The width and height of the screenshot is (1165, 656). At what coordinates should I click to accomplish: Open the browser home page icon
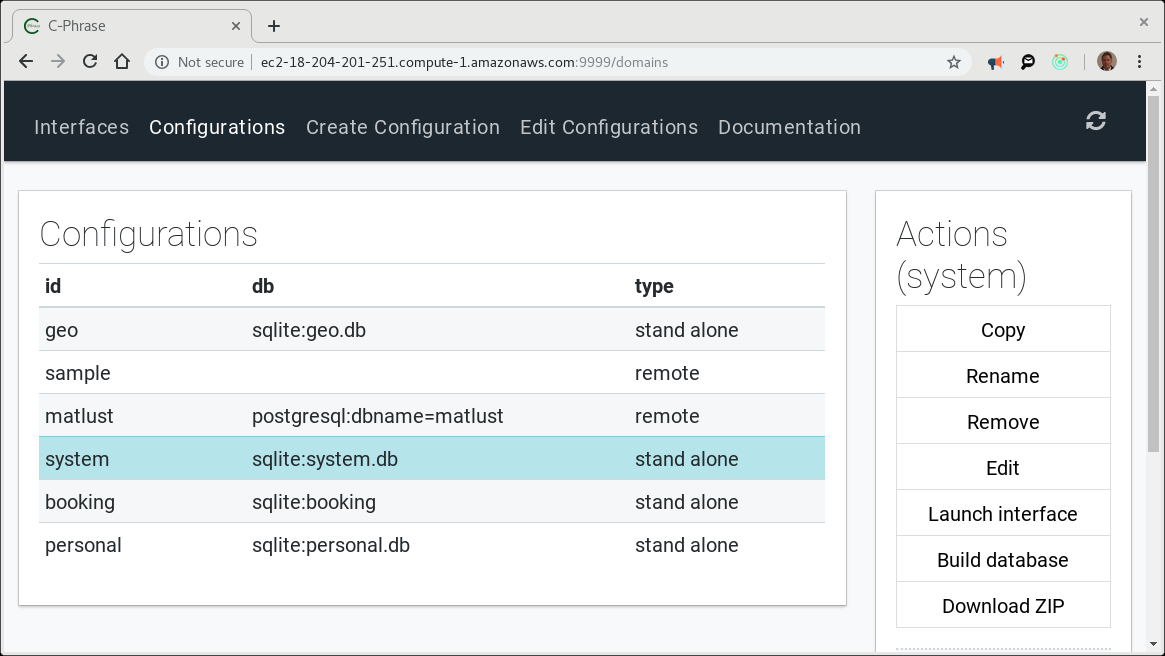pyautogui.click(x=122, y=62)
